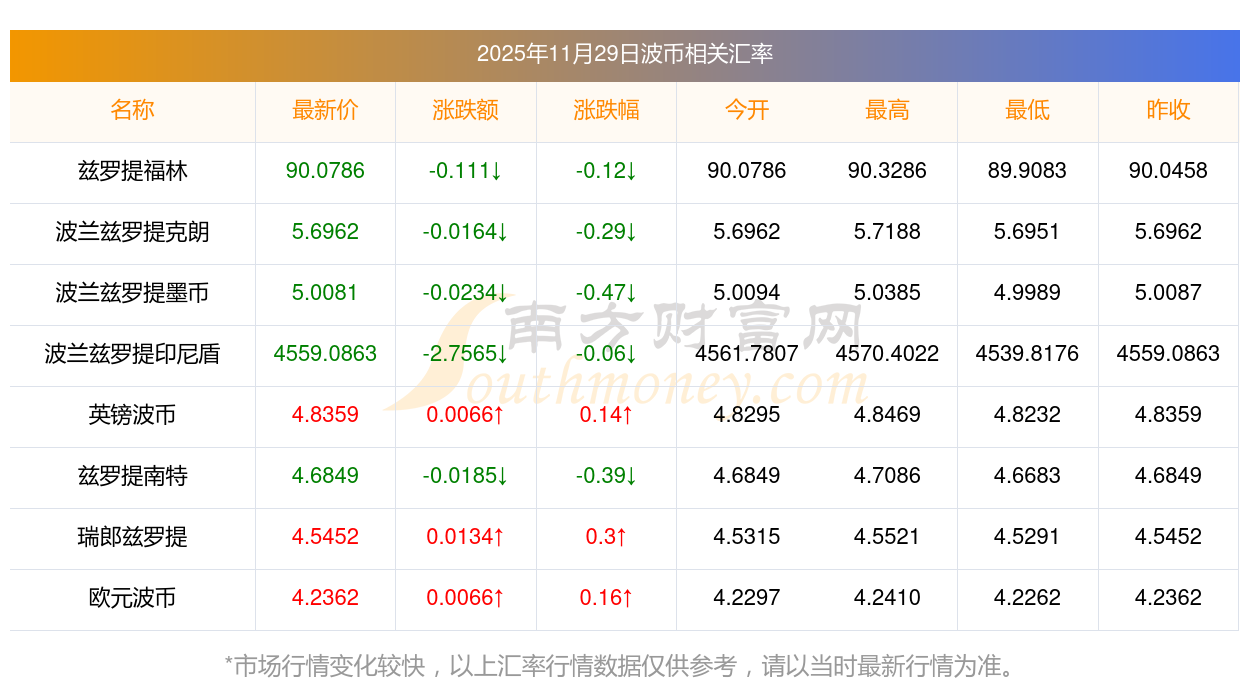Click the disclaimer text *市场行情变化较快
This screenshot has width=1250, height=697.
[x=324, y=666]
